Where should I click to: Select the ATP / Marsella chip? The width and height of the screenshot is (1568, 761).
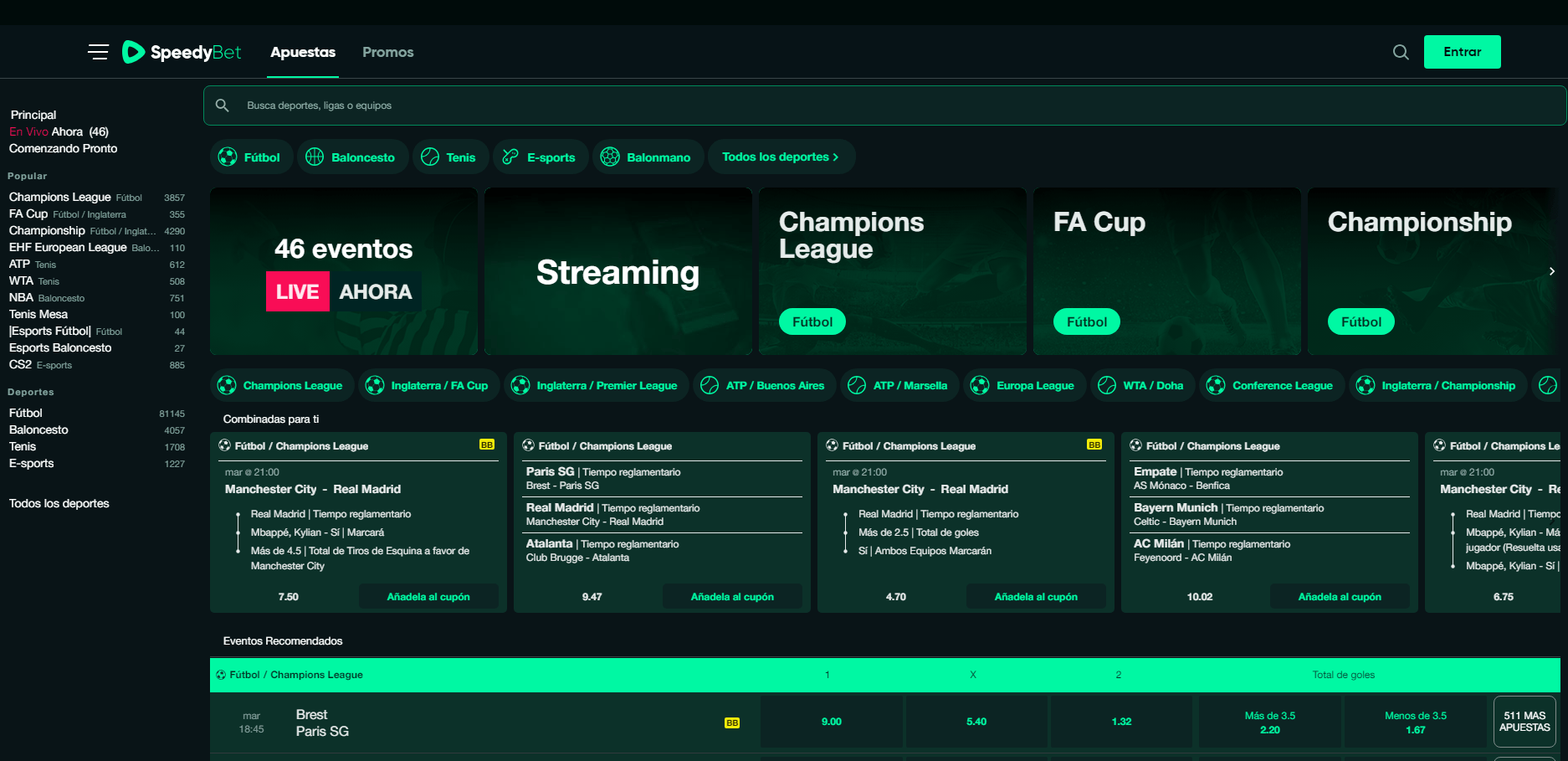click(x=899, y=385)
